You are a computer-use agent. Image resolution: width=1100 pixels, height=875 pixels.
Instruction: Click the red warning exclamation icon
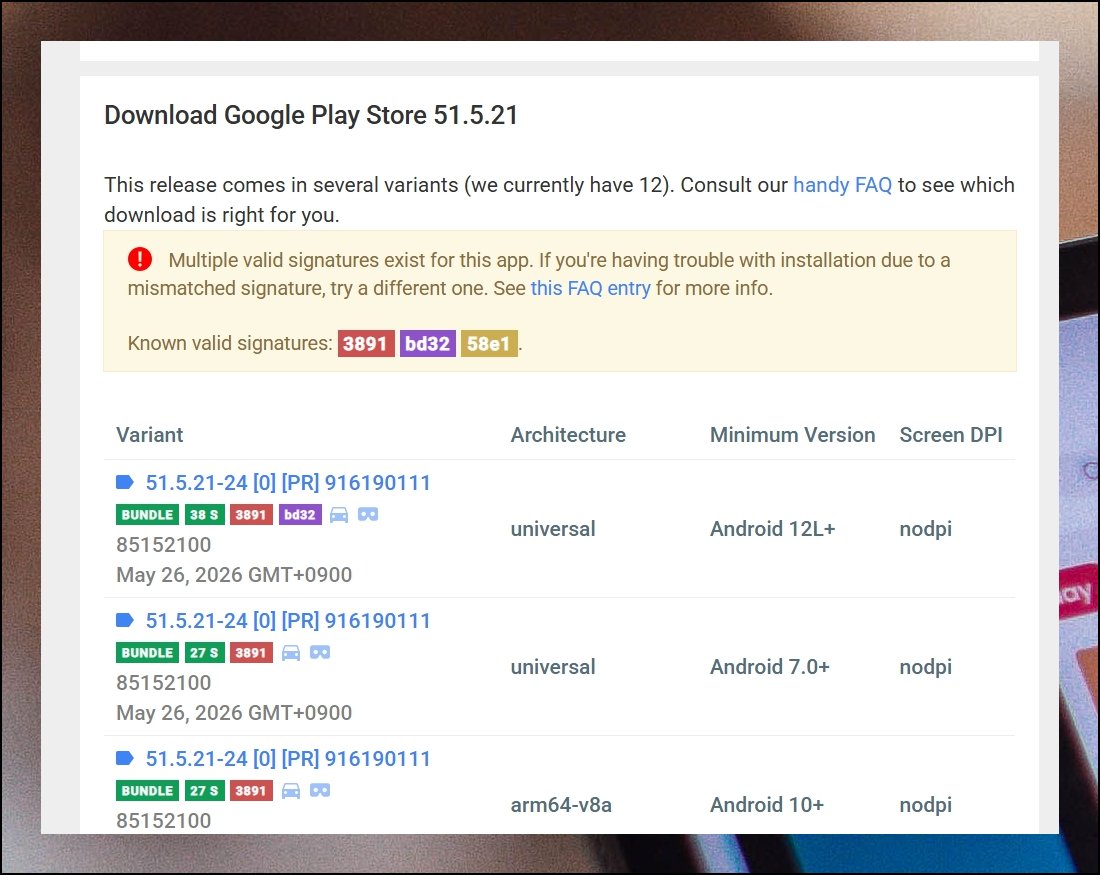coord(140,259)
